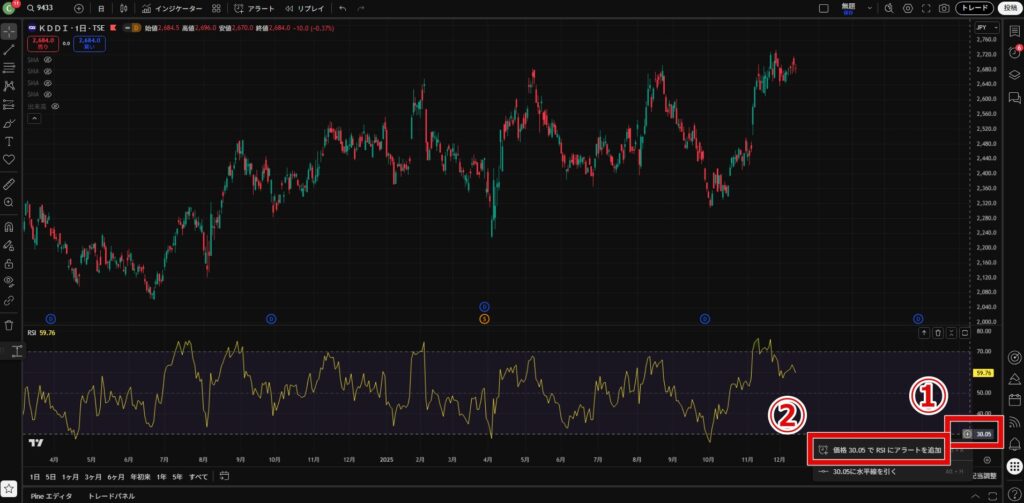Open the JPY currency dropdown

coord(985,27)
